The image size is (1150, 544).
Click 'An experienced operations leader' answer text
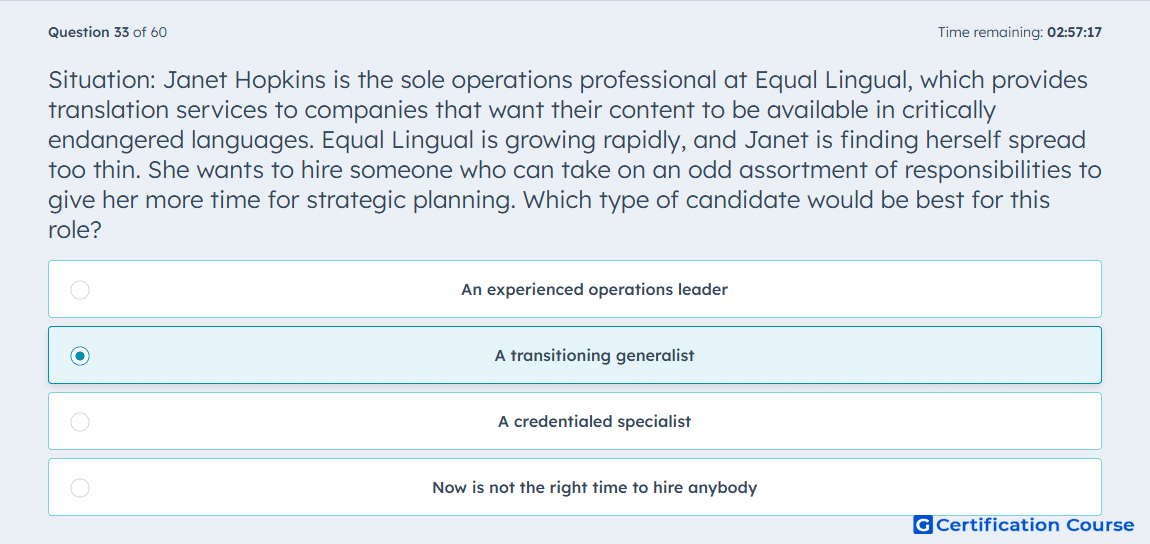pyautogui.click(x=594, y=290)
